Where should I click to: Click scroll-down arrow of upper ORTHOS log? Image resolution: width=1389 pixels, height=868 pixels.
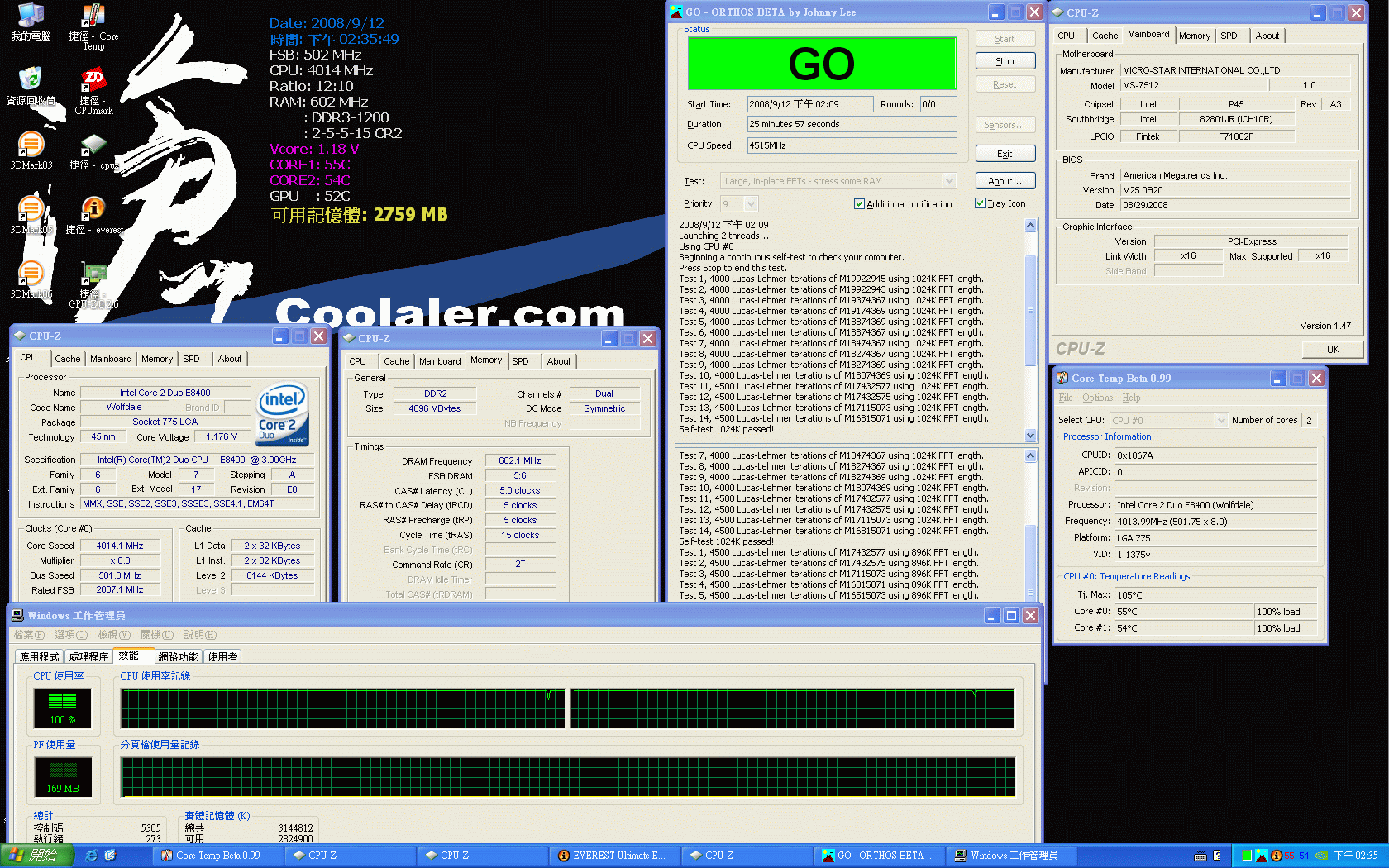click(1030, 435)
